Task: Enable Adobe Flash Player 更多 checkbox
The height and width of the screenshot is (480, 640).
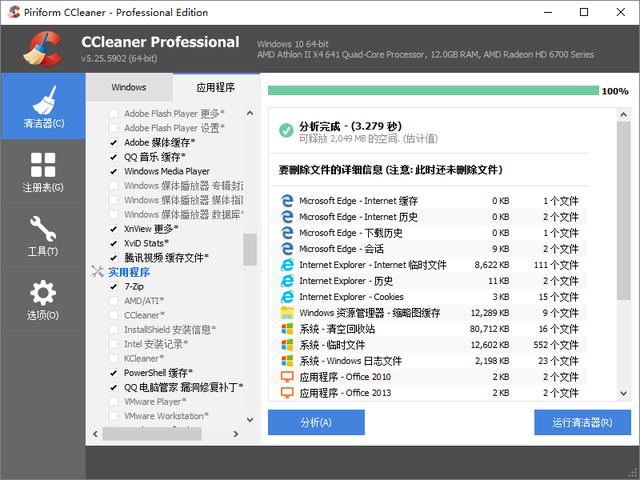Action: (113, 113)
